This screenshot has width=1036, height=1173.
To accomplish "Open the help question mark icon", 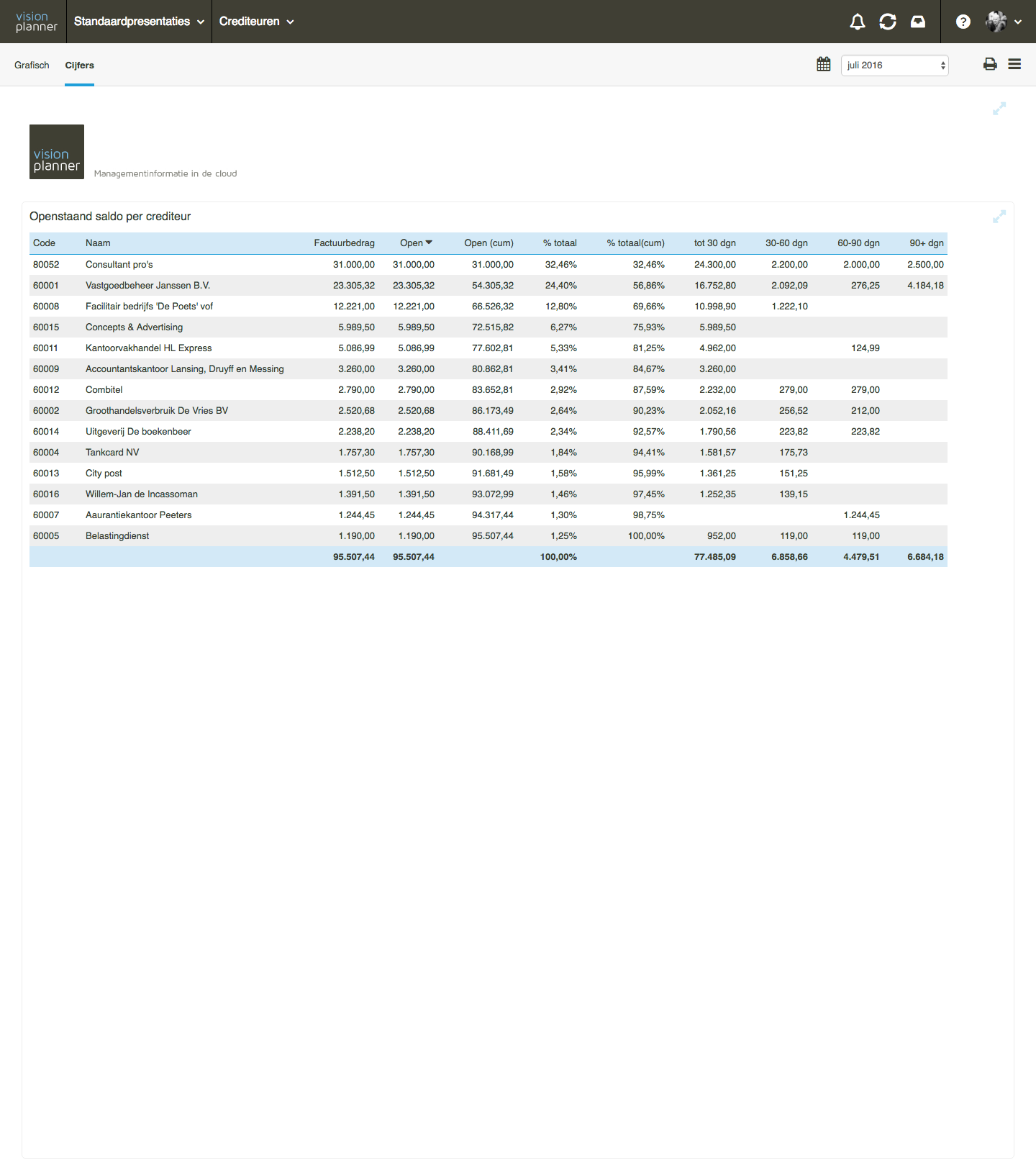I will 963,22.
